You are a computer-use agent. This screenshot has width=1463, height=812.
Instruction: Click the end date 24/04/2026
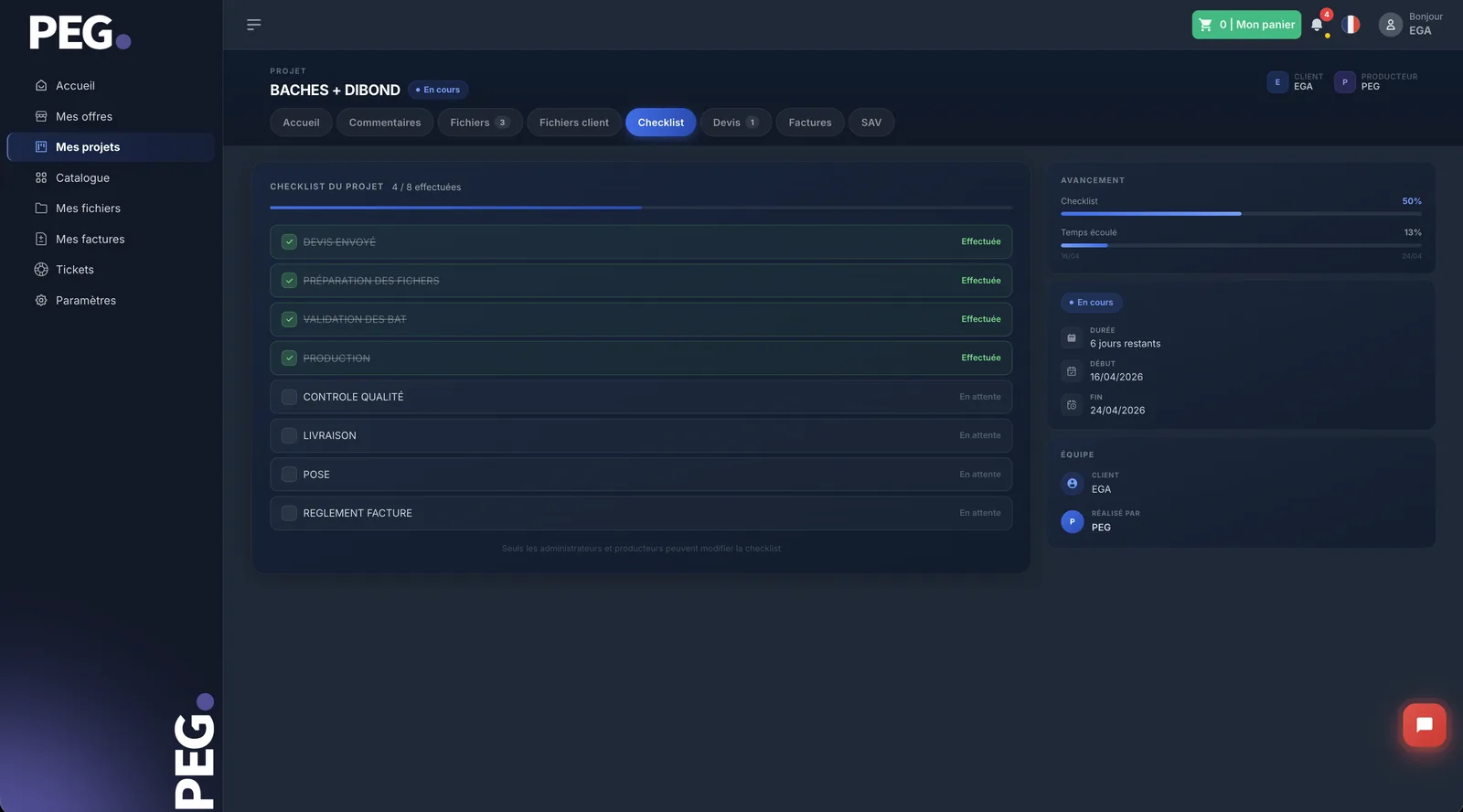pyautogui.click(x=1117, y=411)
